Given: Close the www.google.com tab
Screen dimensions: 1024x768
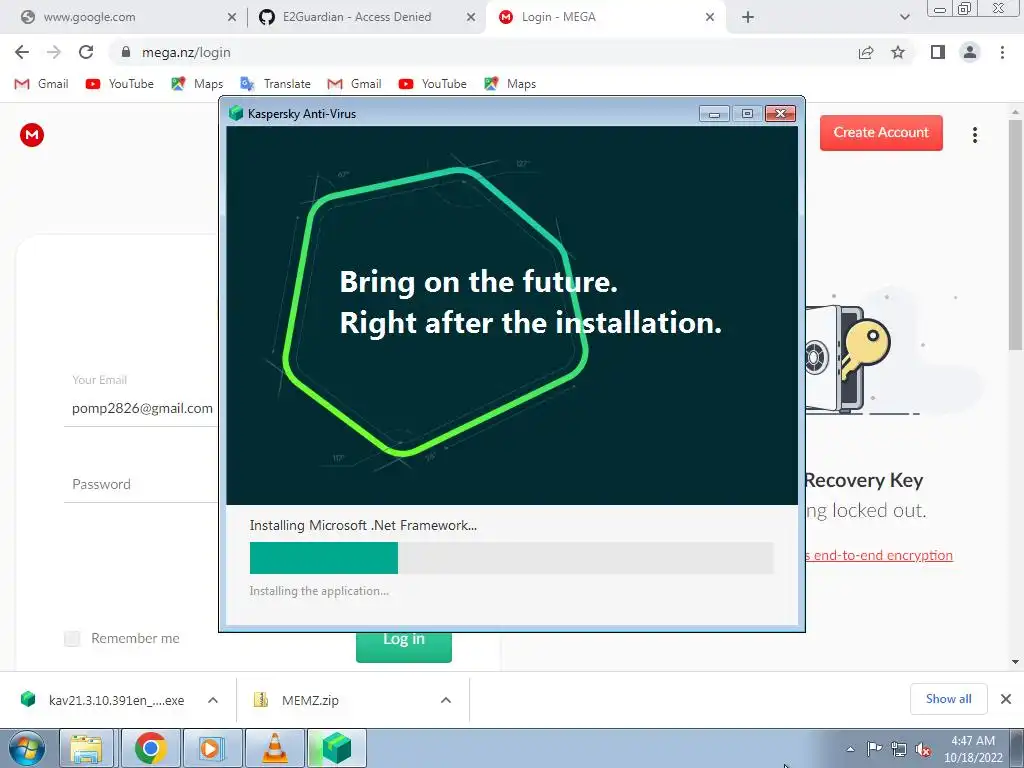Looking at the screenshot, I should pyautogui.click(x=232, y=17).
